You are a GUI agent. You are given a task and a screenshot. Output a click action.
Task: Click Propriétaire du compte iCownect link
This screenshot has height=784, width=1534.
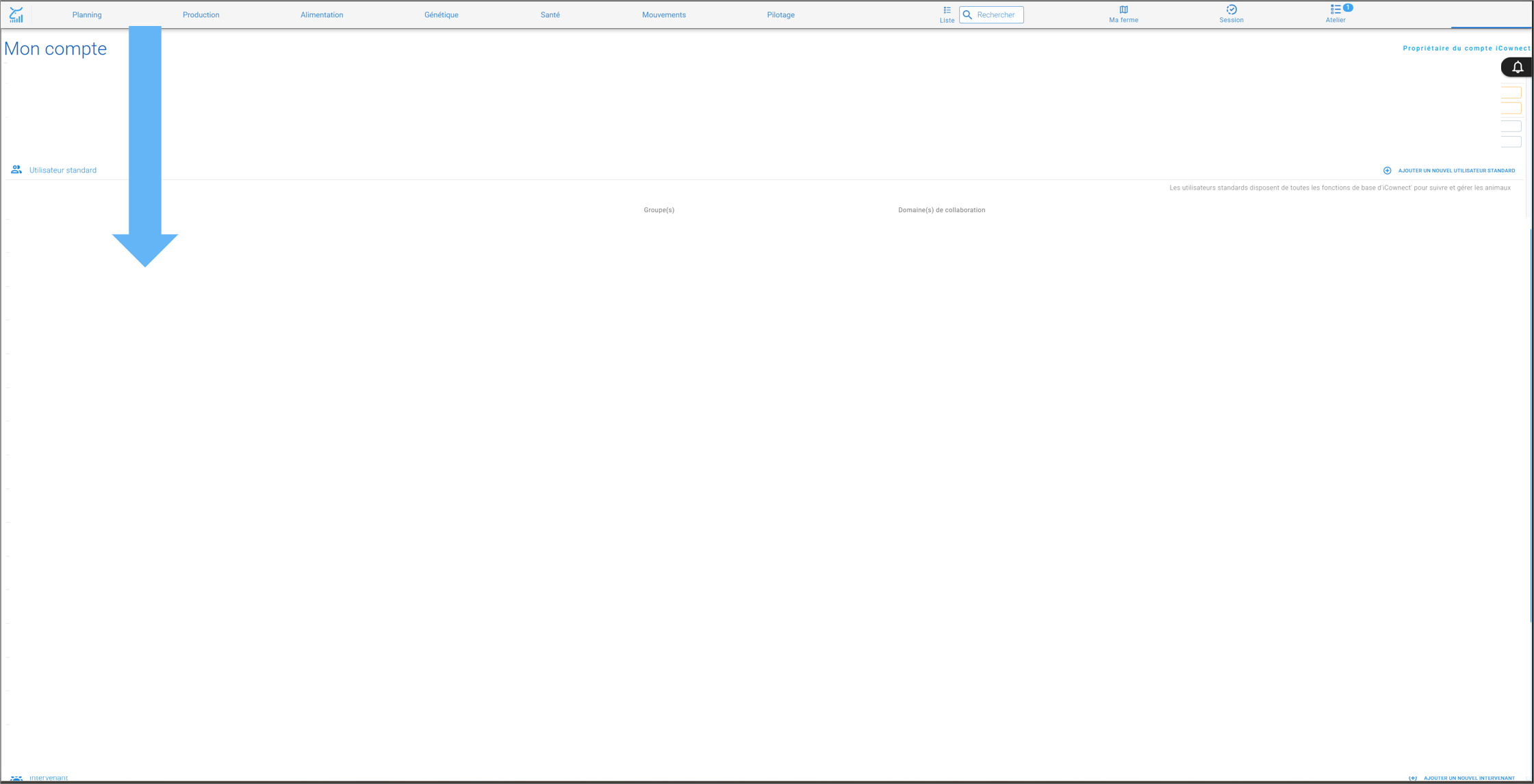1466,49
